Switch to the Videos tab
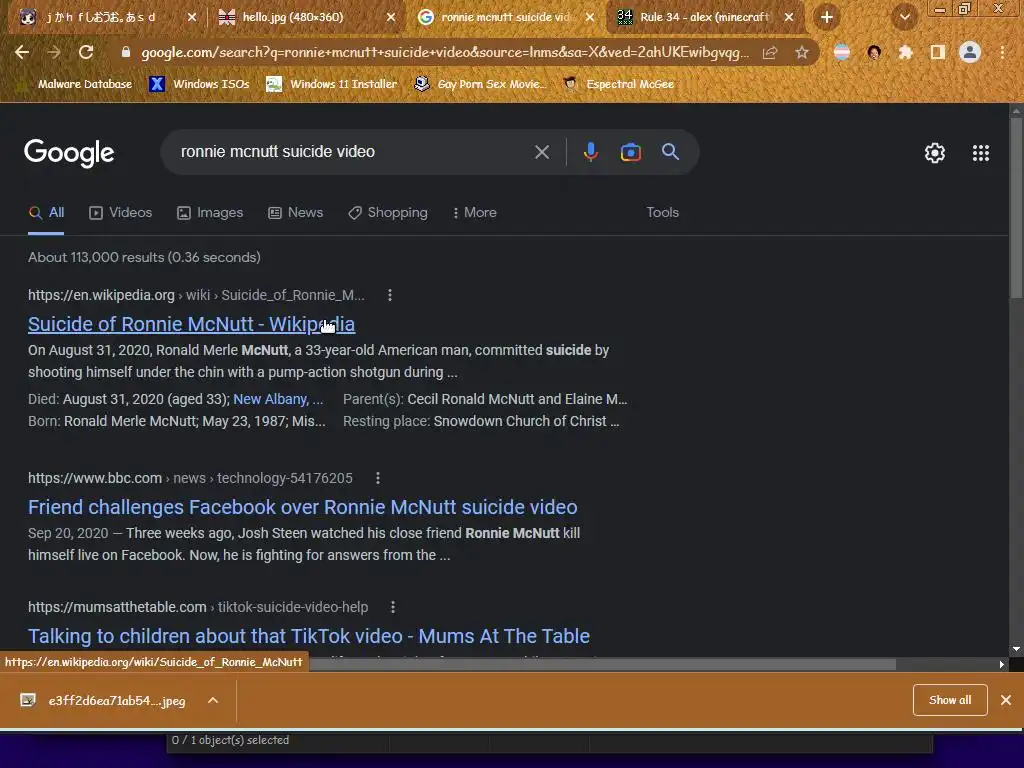The image size is (1024, 768). coord(121,213)
